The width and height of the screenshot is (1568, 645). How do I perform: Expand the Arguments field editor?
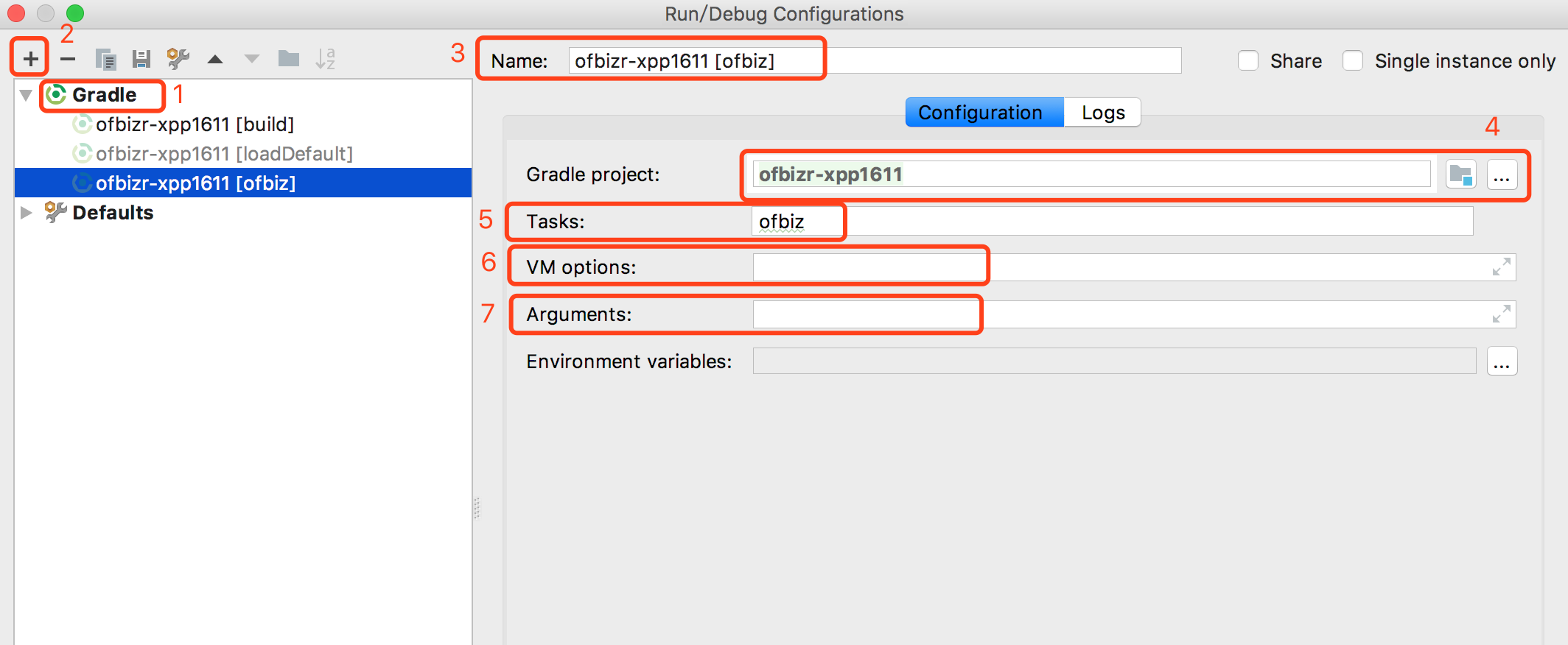click(x=1501, y=314)
